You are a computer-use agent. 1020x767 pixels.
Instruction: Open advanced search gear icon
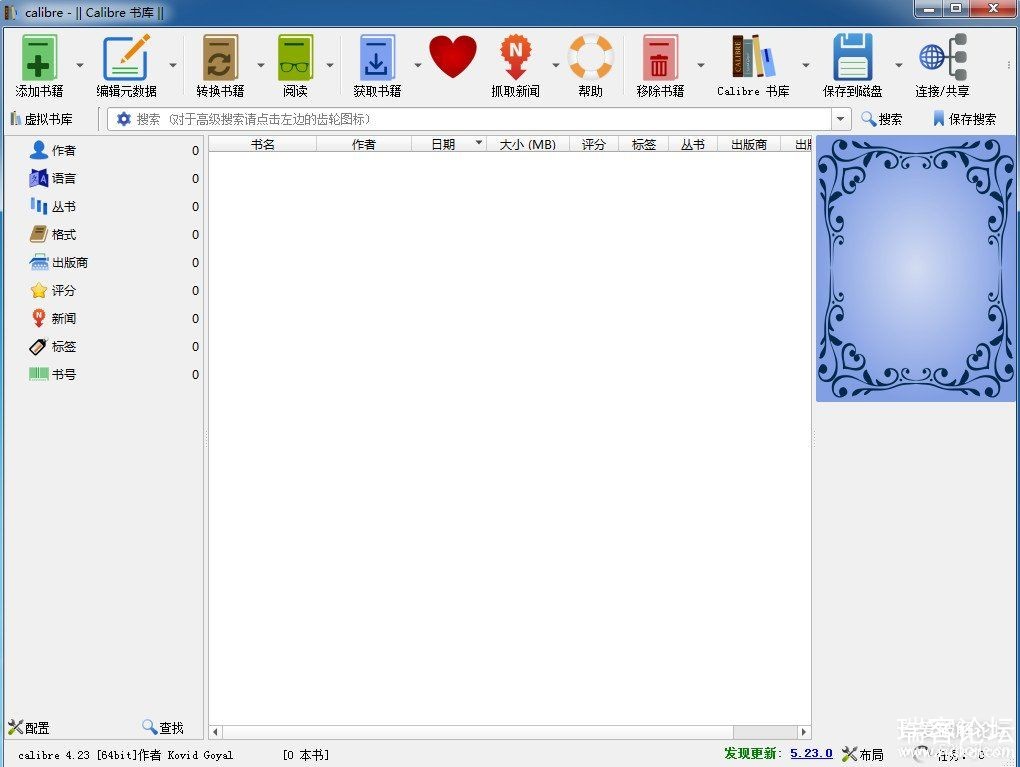click(x=124, y=119)
